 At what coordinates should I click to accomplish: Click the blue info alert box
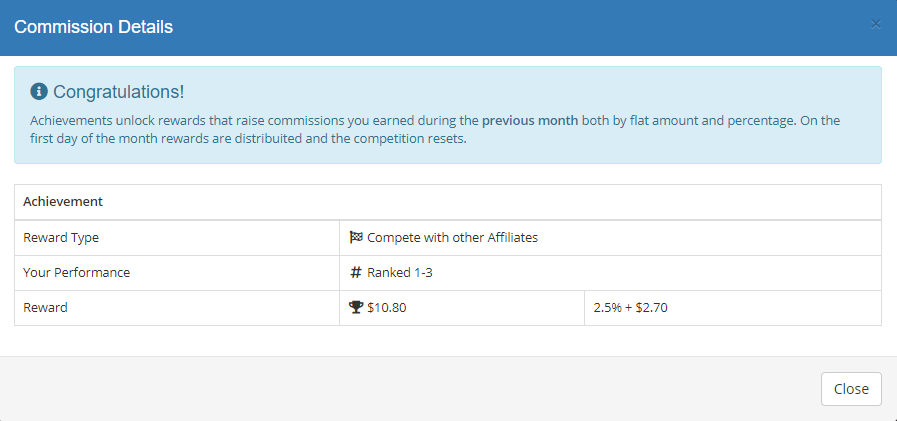(x=448, y=115)
